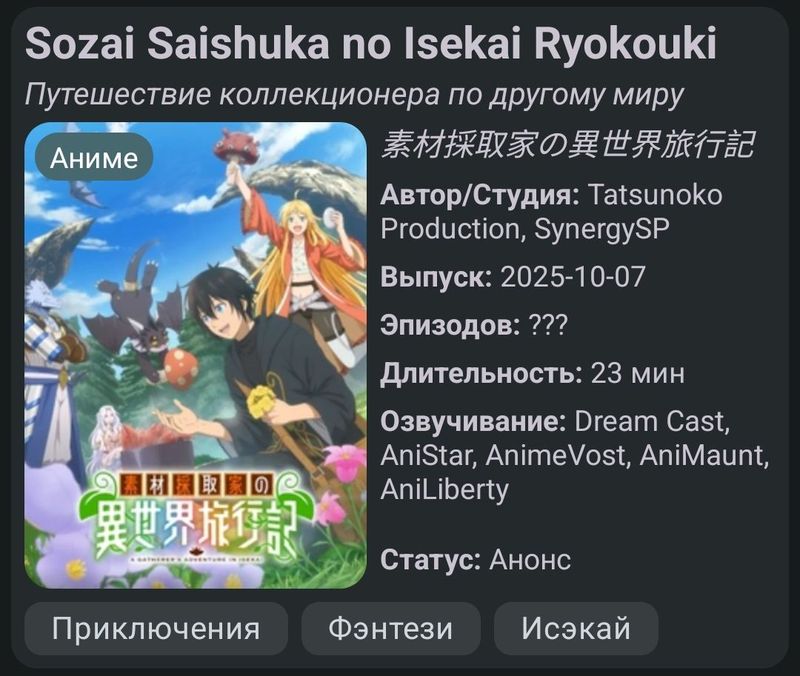The width and height of the screenshot is (800, 676).
Task: Click the SynergySP studio name
Action: pos(602,229)
